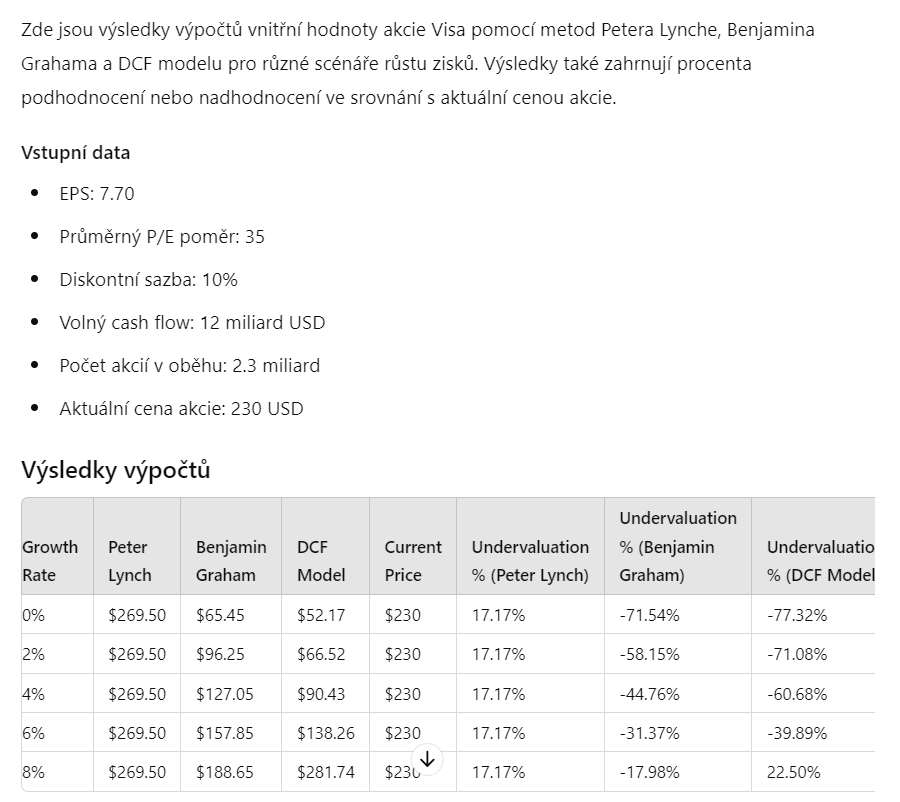Click the $65.45 Benjamin Graham cell
The height and width of the screenshot is (802, 900).
(x=220, y=615)
